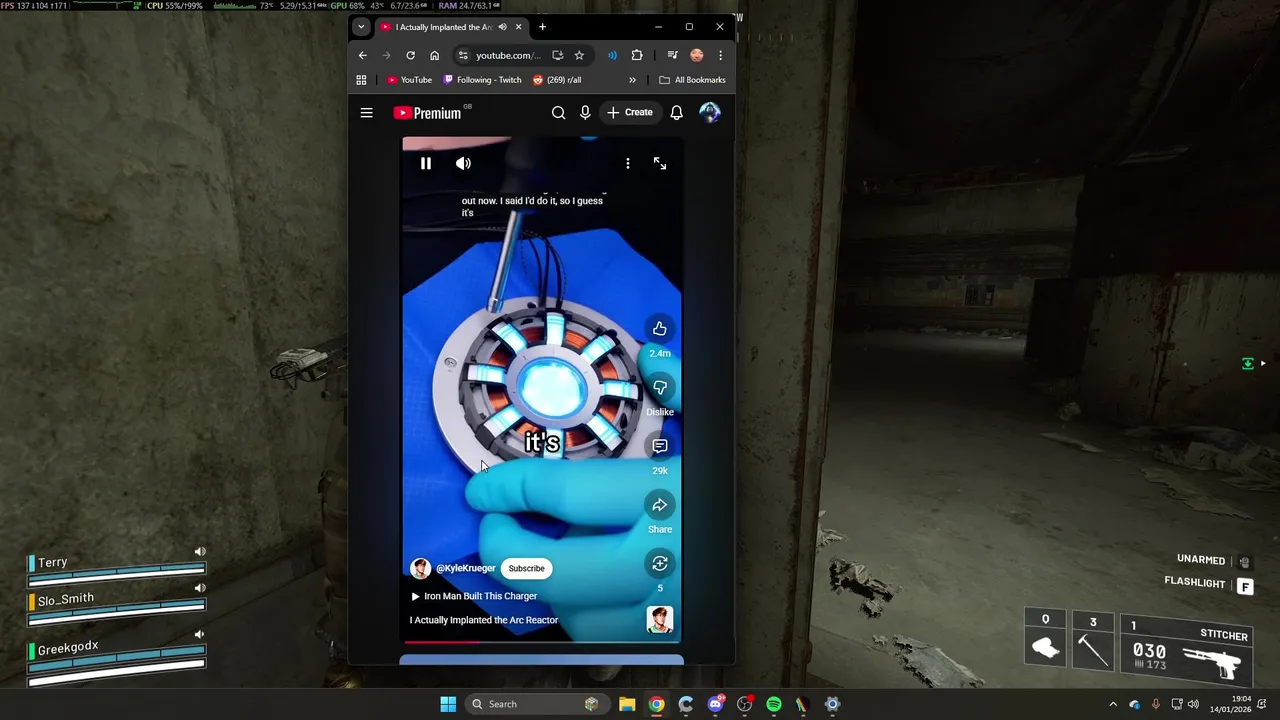Start voice search with the microphone
This screenshot has width=1280, height=720.
585,113
